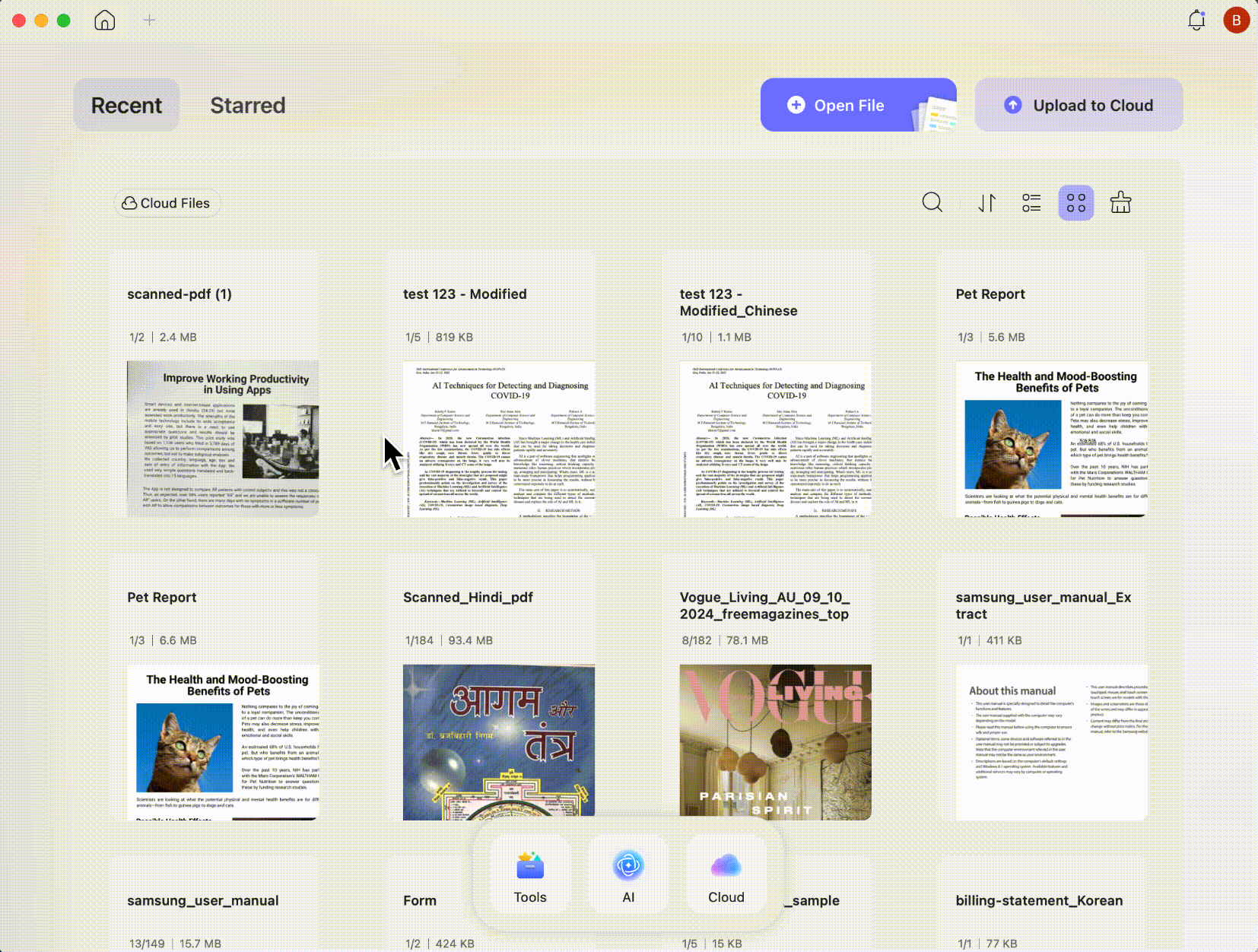Switch to the Recent tab
Viewport: 1258px width, 952px height.
point(126,105)
